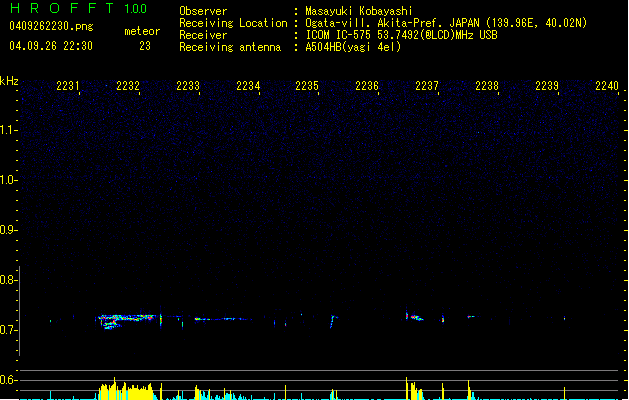Click the HROFFT 1.0.0 title text

point(79,8)
